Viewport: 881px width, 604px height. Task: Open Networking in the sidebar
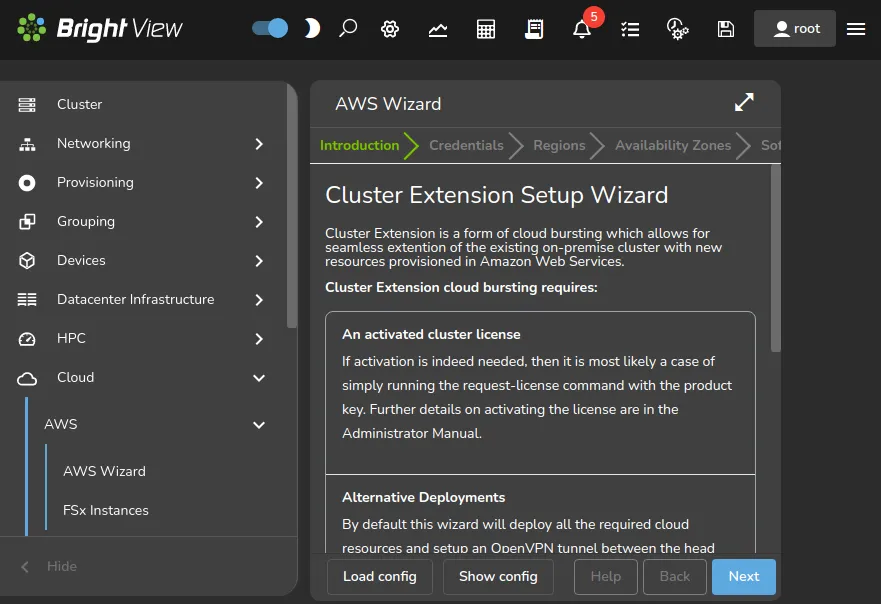pyautogui.click(x=93, y=143)
